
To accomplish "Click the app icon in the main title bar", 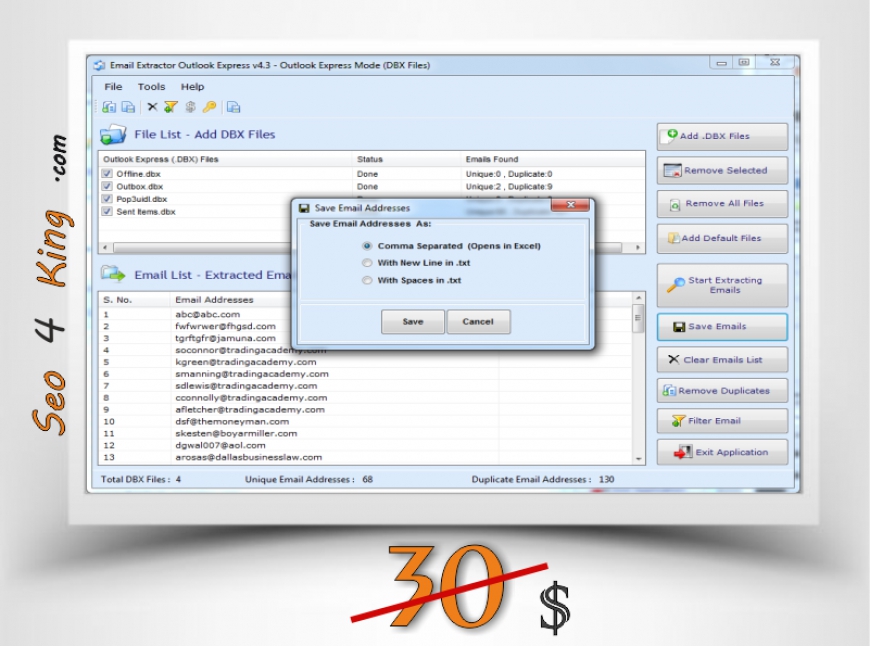I will click(100, 65).
